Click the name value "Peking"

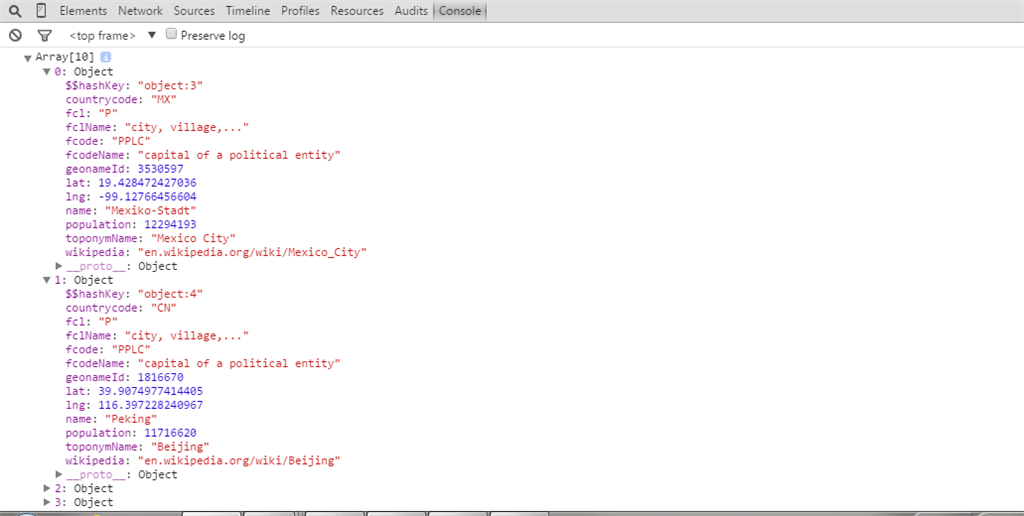pos(131,419)
